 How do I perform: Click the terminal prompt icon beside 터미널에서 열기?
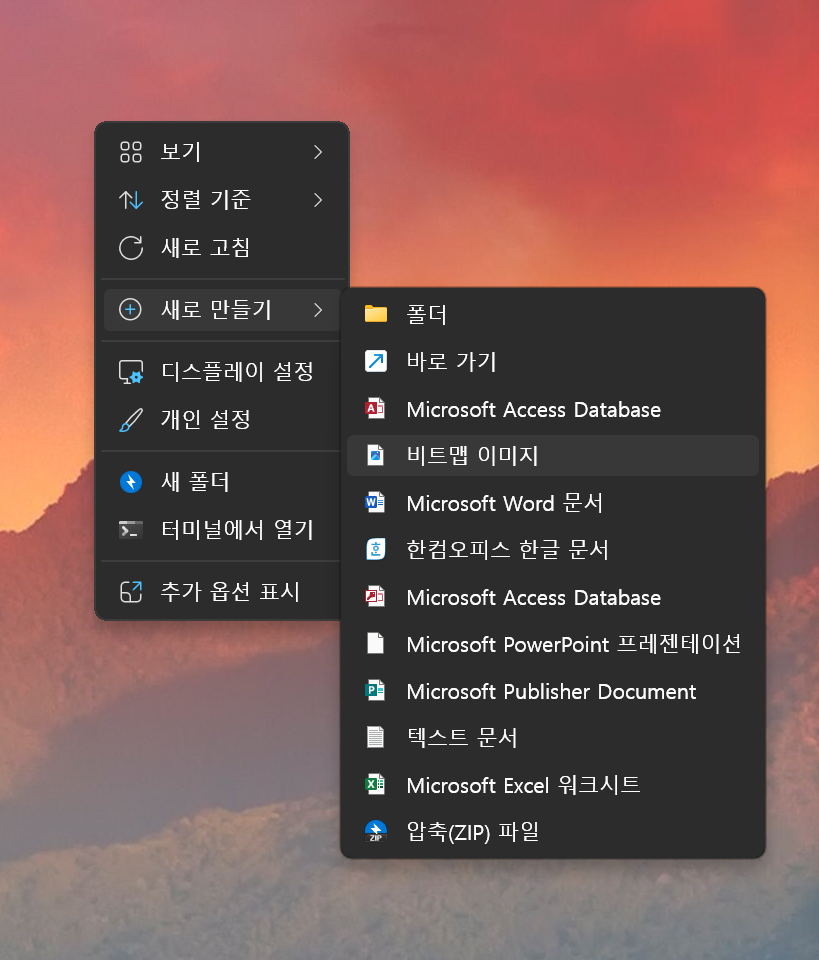point(131,530)
